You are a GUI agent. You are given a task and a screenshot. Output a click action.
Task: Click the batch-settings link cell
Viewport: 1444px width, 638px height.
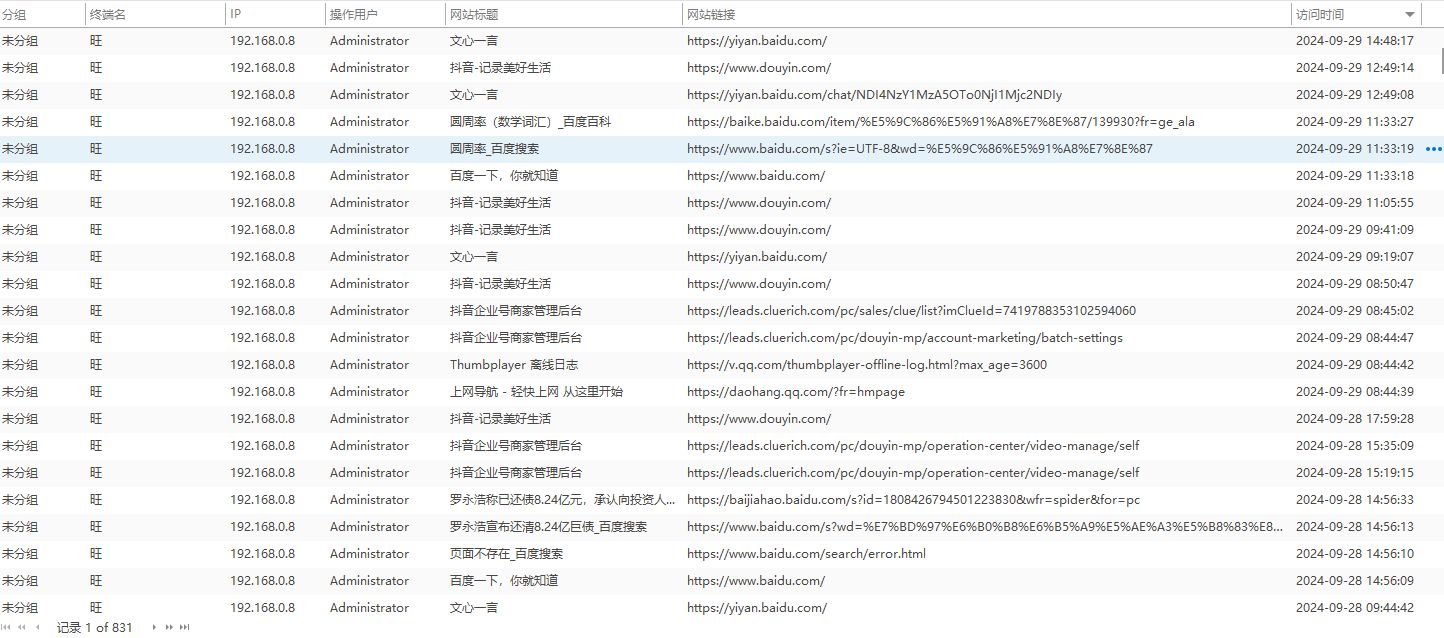[905, 338]
